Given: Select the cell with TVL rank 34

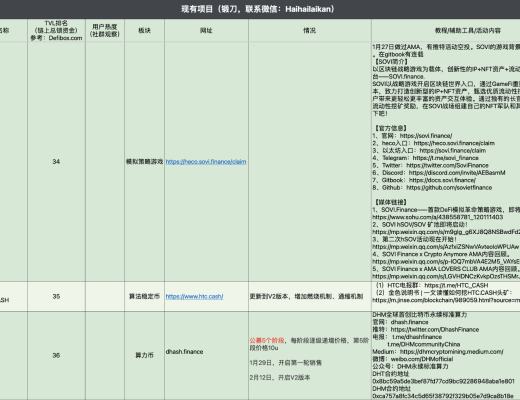Looking at the screenshot, I should pos(56,162).
